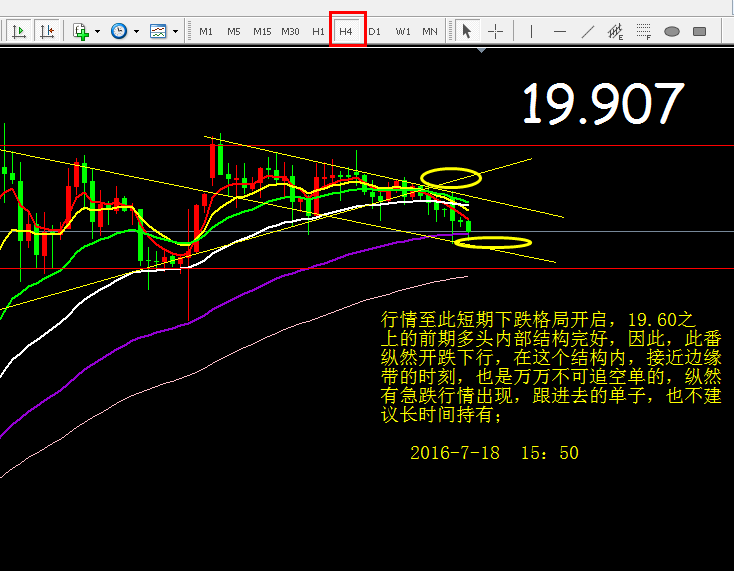Select the Fibonacci retracement tool
The image size is (734, 571).
[644, 31]
